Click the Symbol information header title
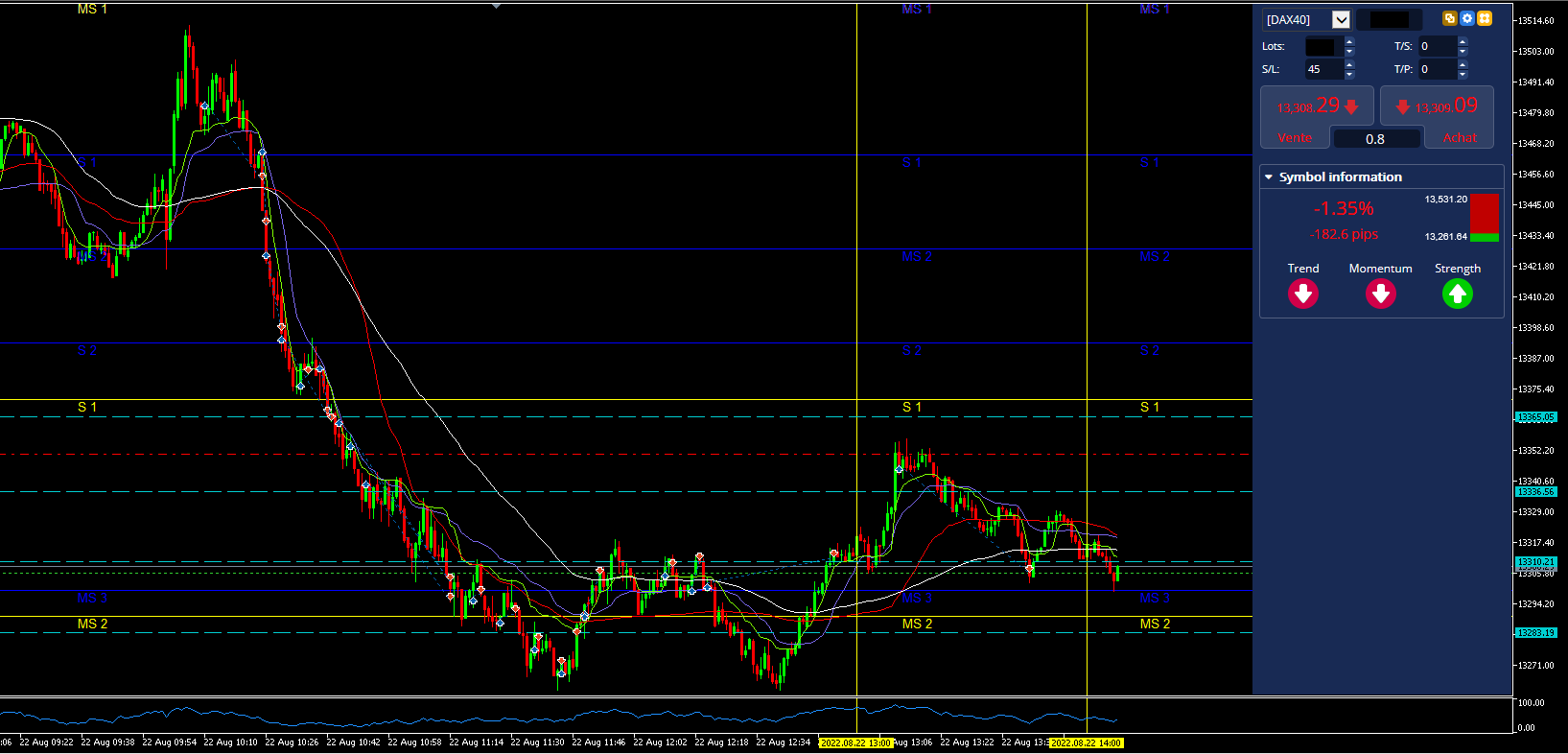Screen dimensions: 1568x754 [1340, 177]
